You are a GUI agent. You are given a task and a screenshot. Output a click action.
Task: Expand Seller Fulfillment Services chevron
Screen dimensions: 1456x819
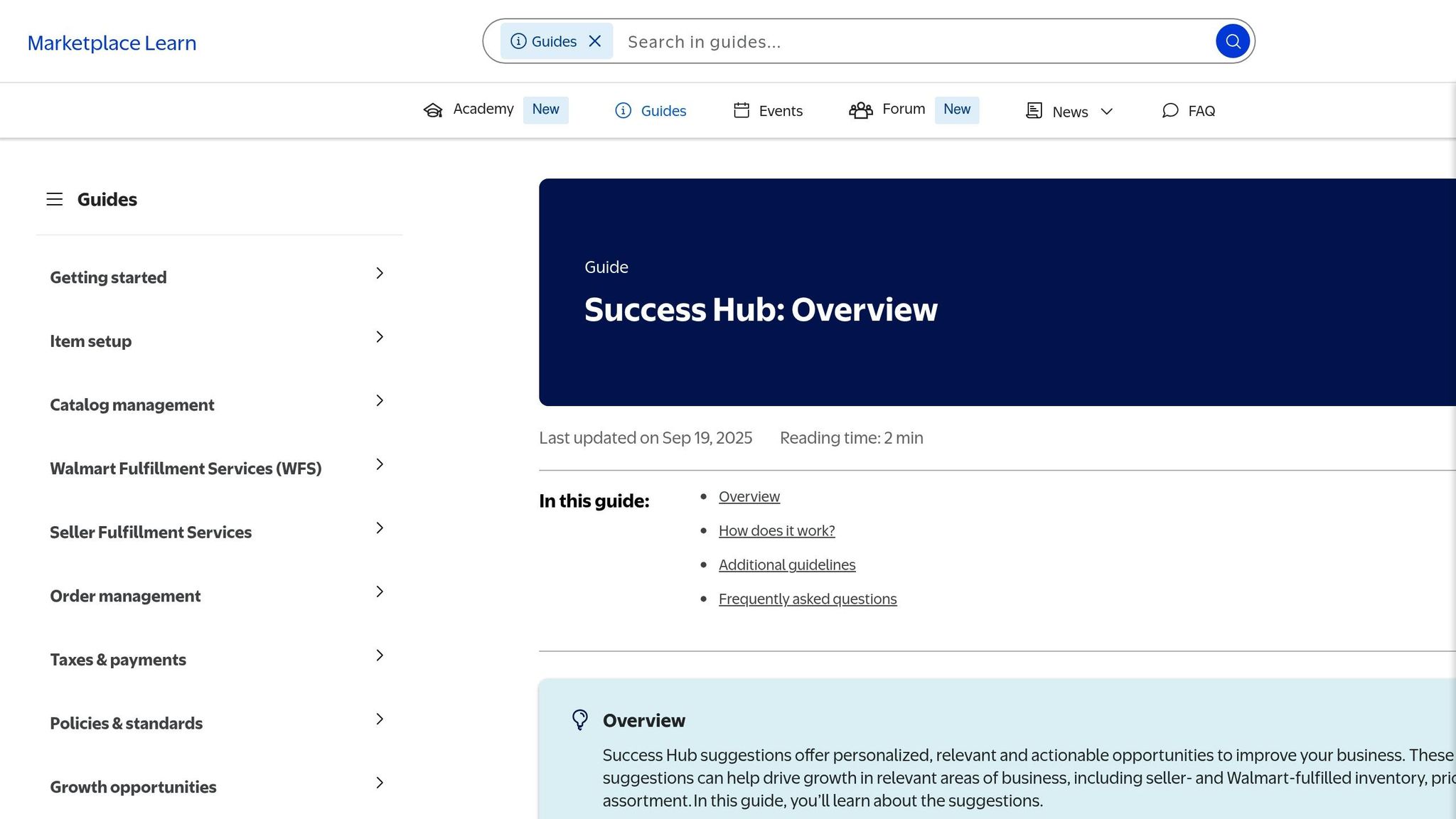(x=380, y=528)
